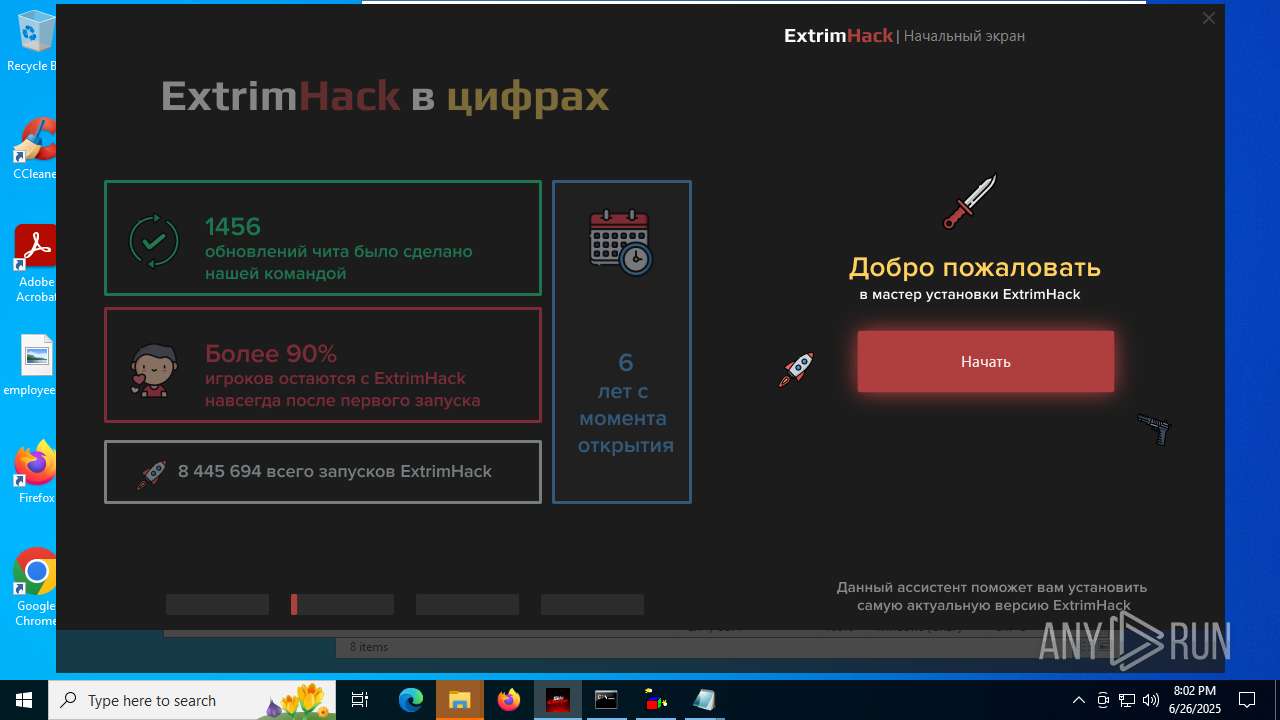
Task: Open File Explorer from the taskbar
Action: pyautogui.click(x=460, y=700)
